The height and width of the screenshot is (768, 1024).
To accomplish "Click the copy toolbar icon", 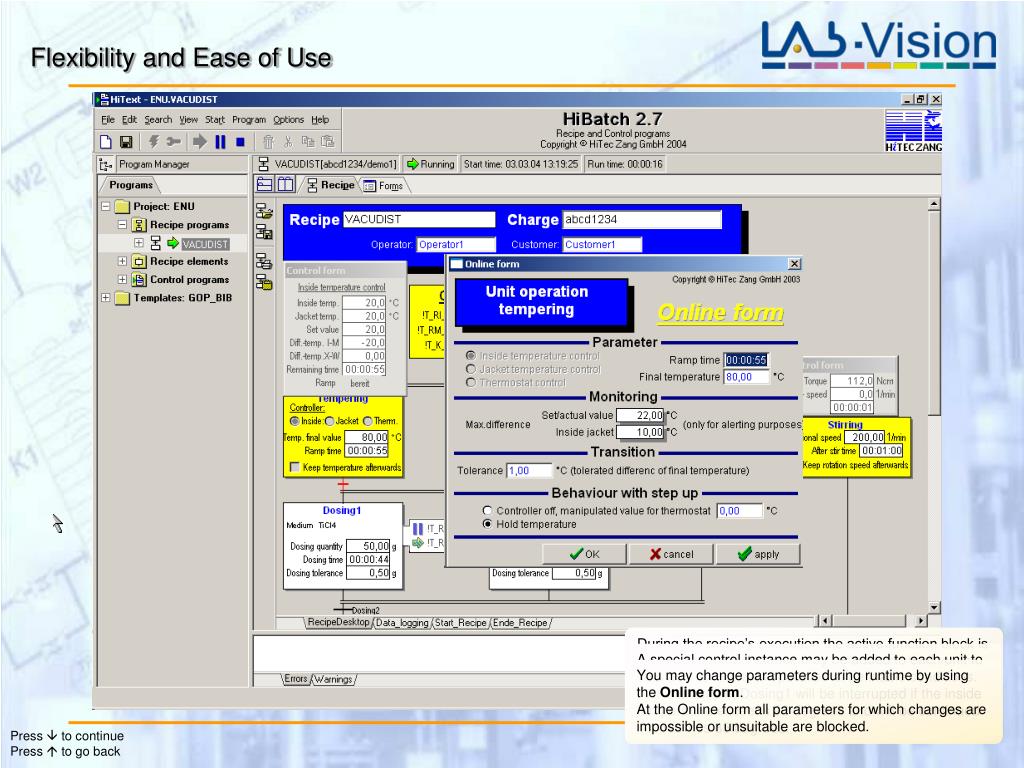I will (308, 142).
